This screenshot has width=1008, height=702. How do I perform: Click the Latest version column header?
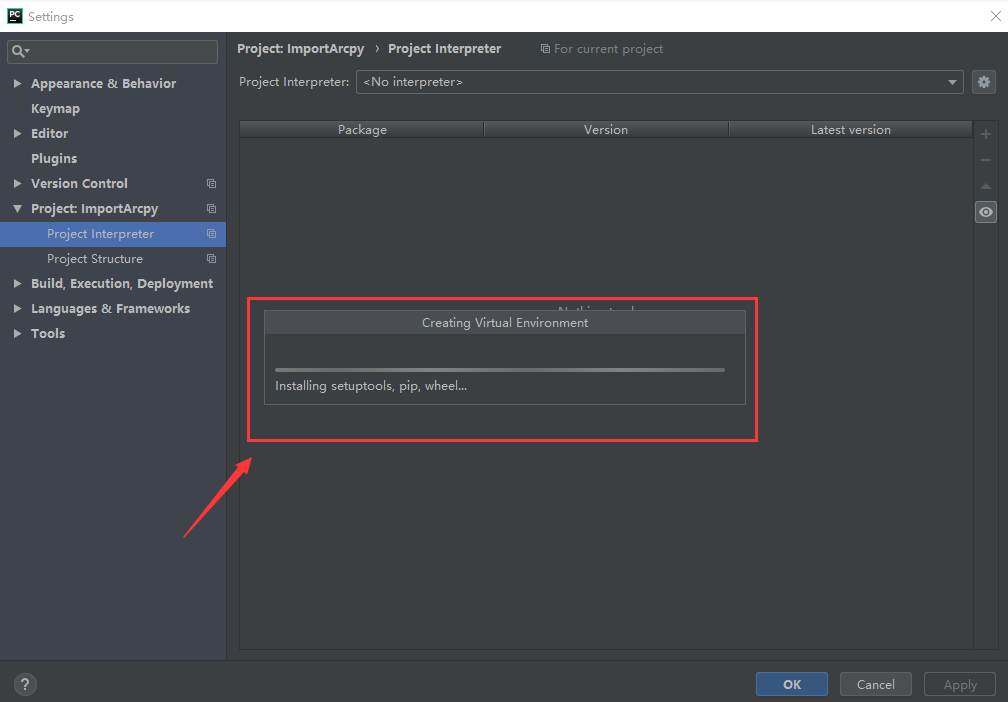click(850, 129)
